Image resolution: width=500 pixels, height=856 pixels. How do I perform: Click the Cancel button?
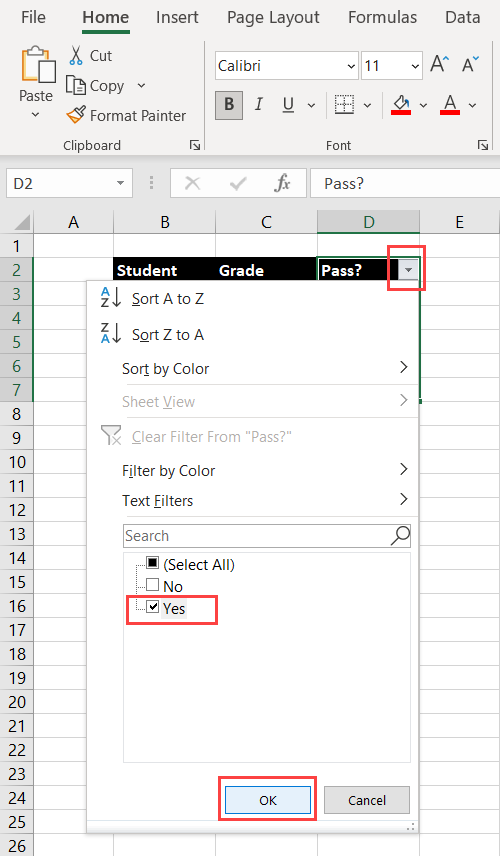tap(367, 800)
